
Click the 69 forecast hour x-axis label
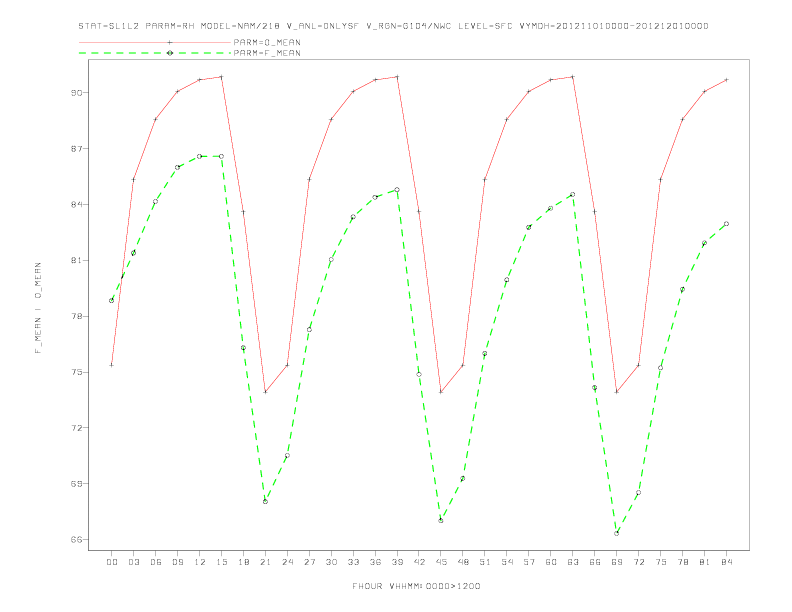point(617,562)
